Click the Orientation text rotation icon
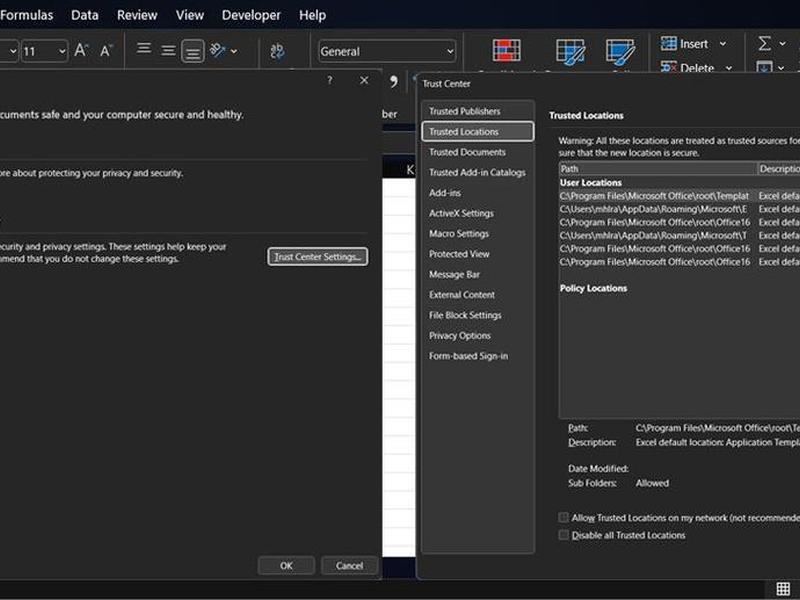 218,51
